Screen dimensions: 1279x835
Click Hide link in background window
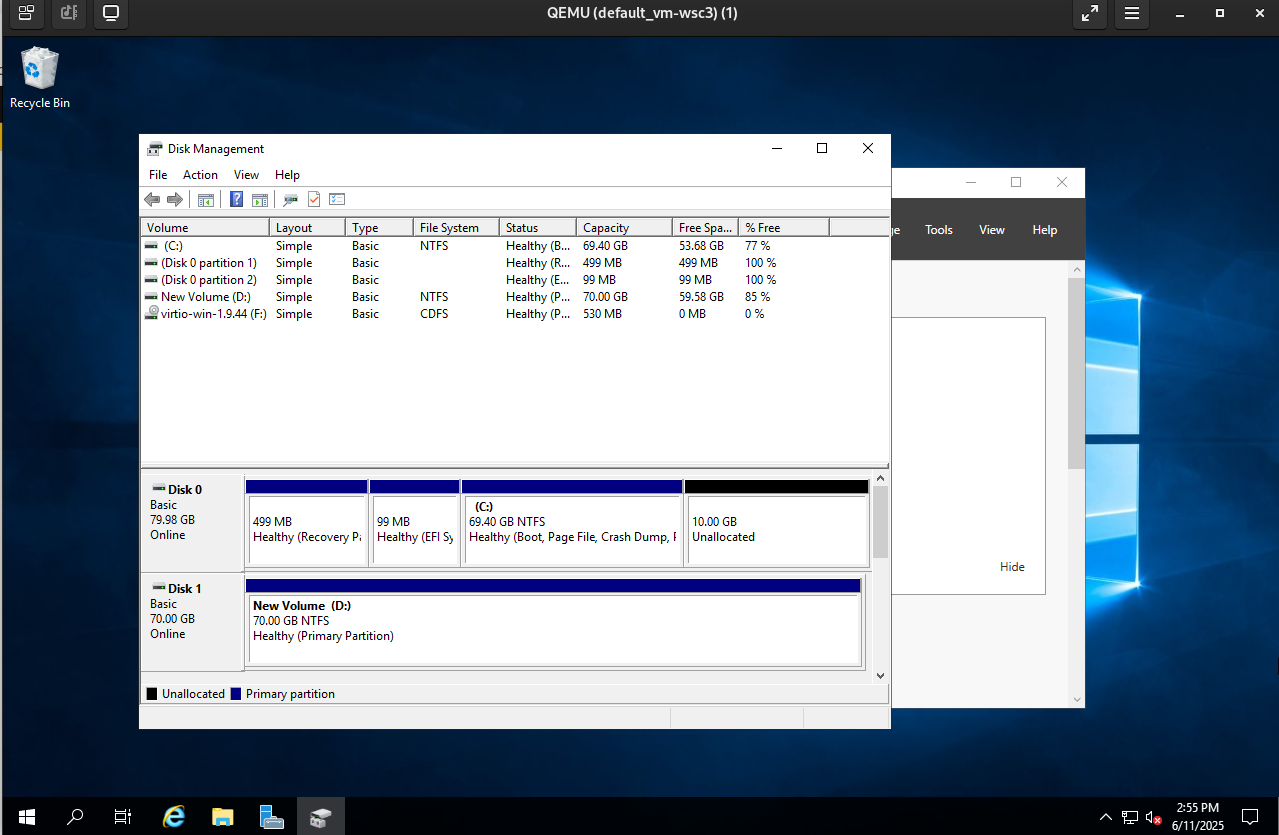[1012, 567]
